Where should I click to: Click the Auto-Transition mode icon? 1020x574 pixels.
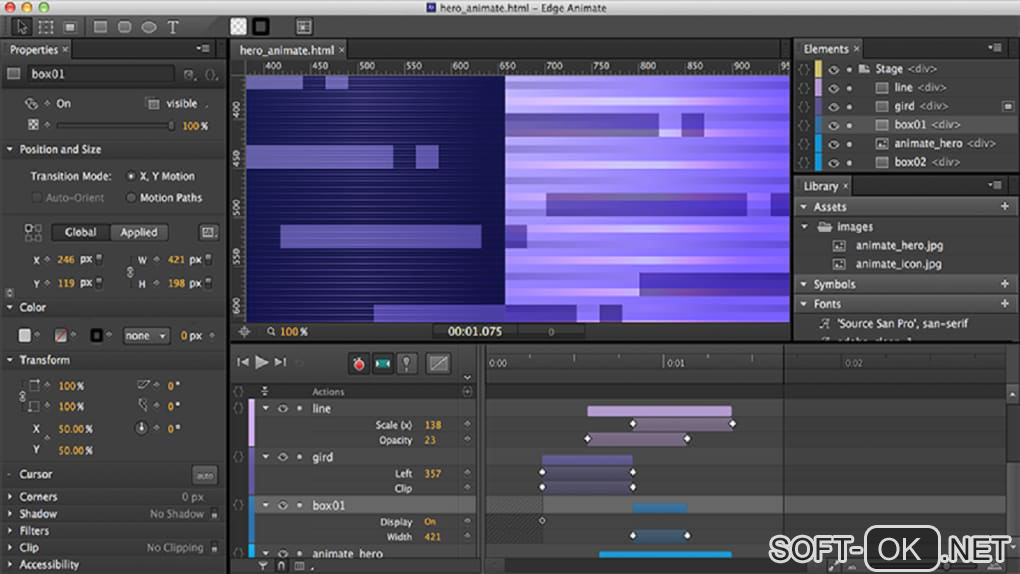pyautogui.click(x=382, y=363)
